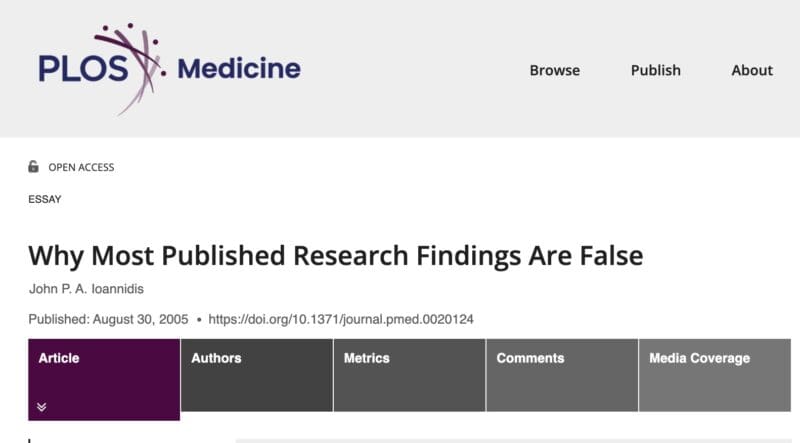
Task: Click the Medicine journal name
Action: point(238,69)
